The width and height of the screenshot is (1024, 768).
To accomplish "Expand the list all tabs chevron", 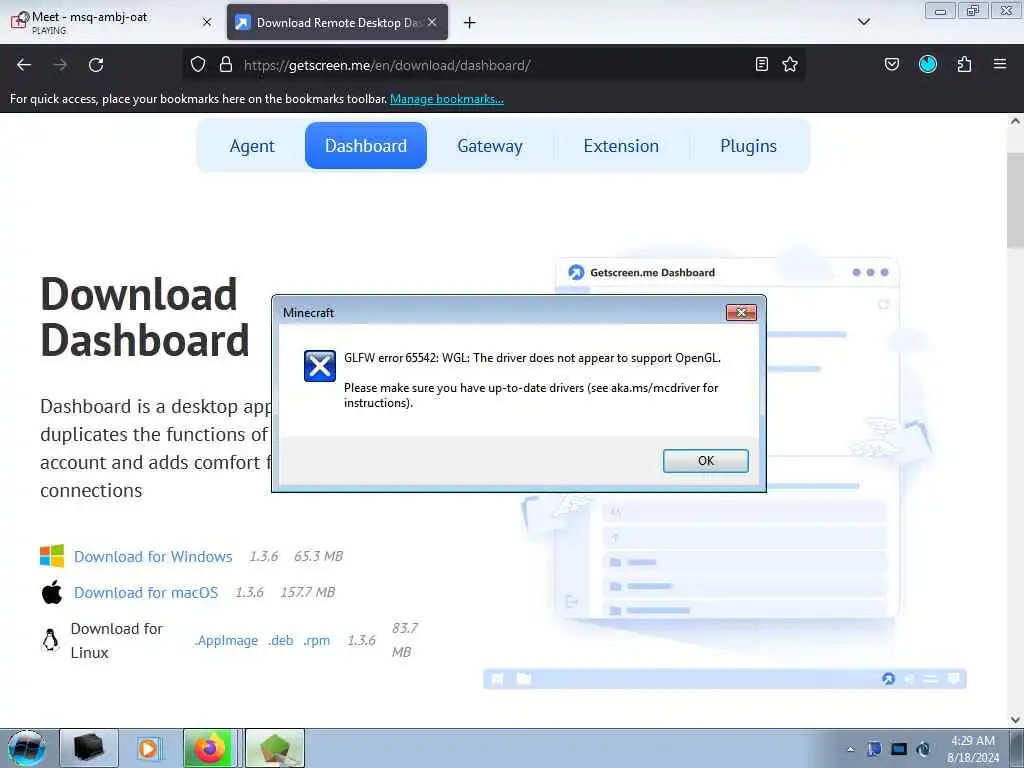I will click(x=864, y=22).
